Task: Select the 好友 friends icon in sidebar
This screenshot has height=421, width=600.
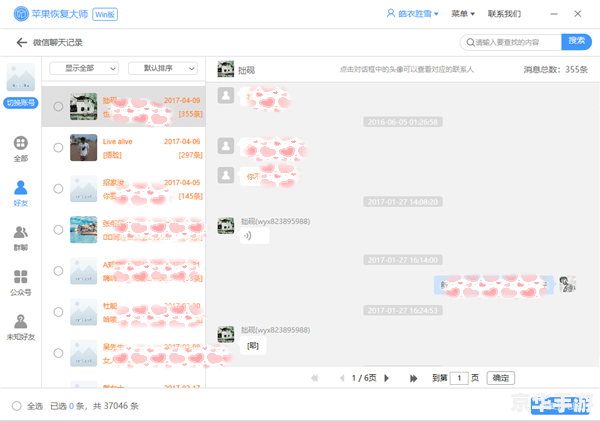Action: [21, 188]
